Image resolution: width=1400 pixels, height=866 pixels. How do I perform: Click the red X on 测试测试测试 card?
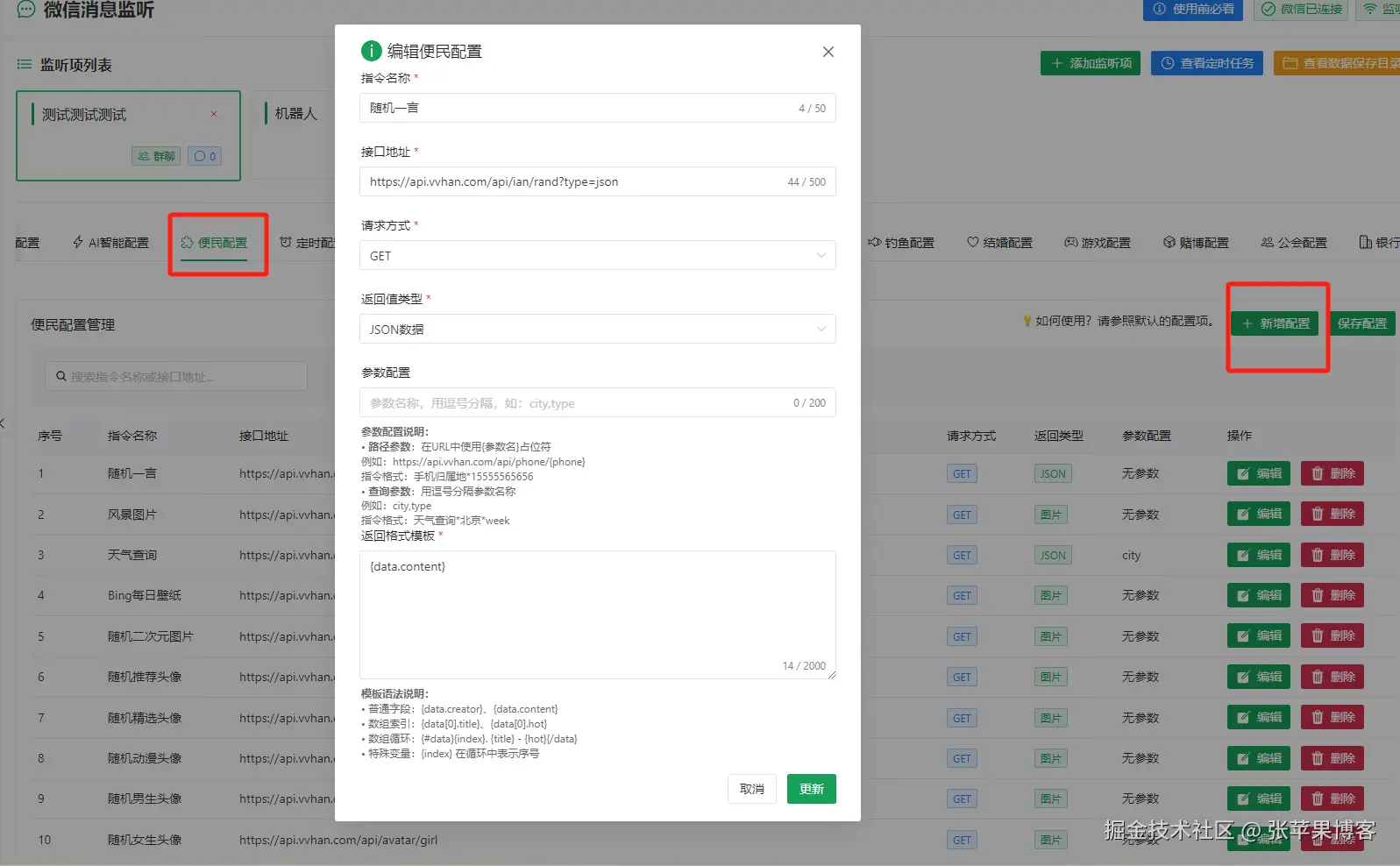[x=213, y=114]
